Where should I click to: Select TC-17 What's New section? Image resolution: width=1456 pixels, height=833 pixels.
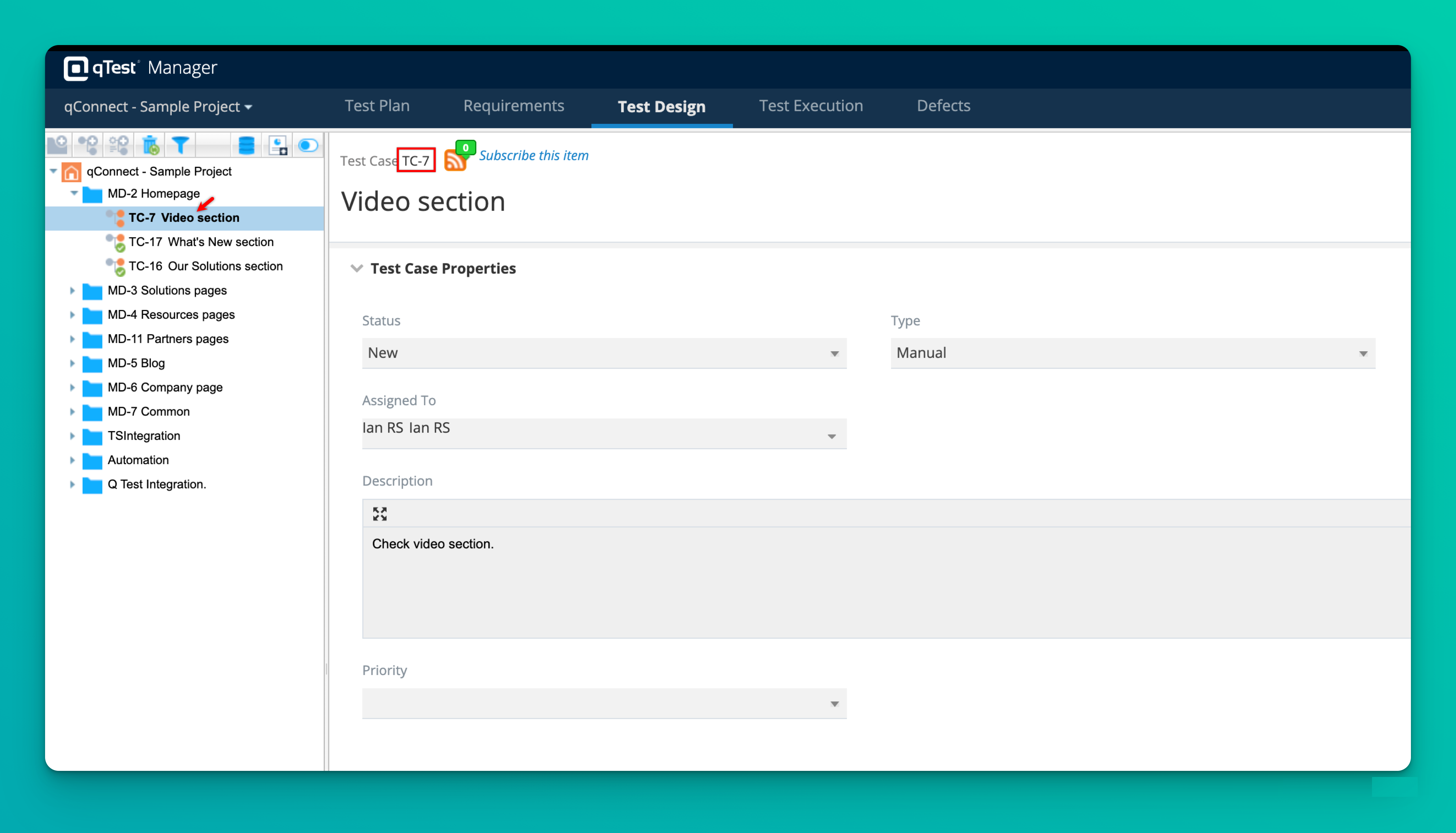(x=200, y=242)
